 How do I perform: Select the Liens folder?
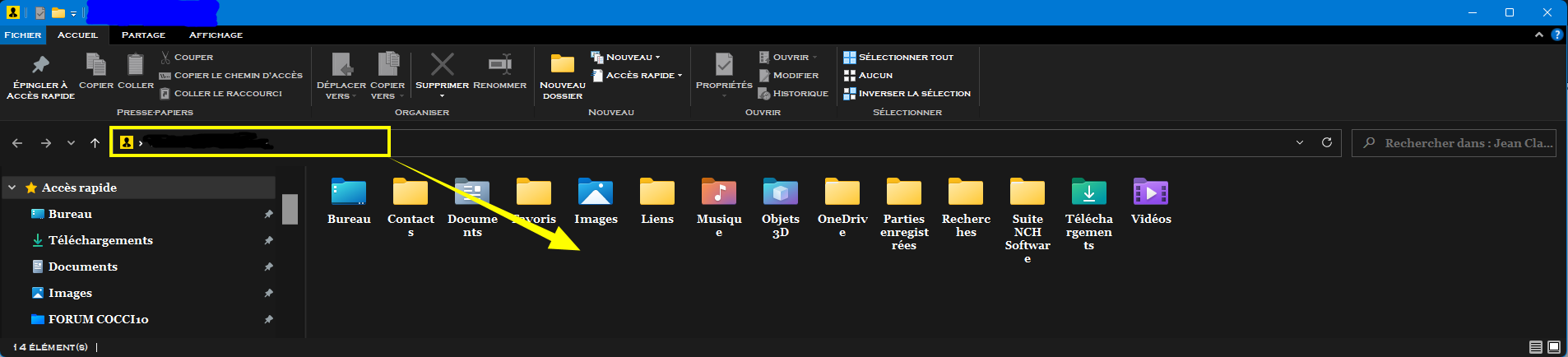pyautogui.click(x=657, y=201)
